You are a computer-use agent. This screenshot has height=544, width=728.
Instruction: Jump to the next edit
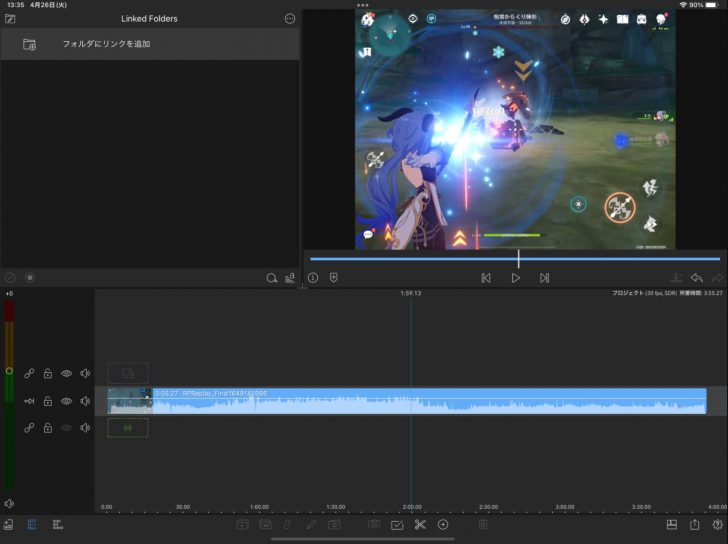(x=545, y=278)
